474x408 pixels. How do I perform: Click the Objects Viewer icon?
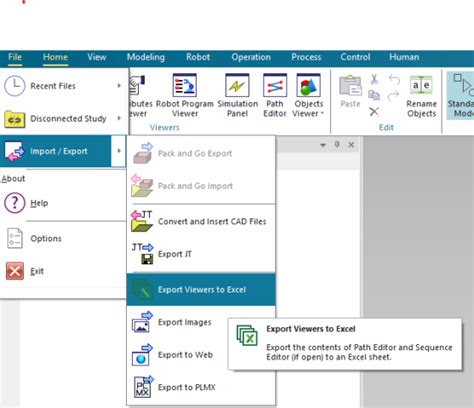[x=308, y=86]
